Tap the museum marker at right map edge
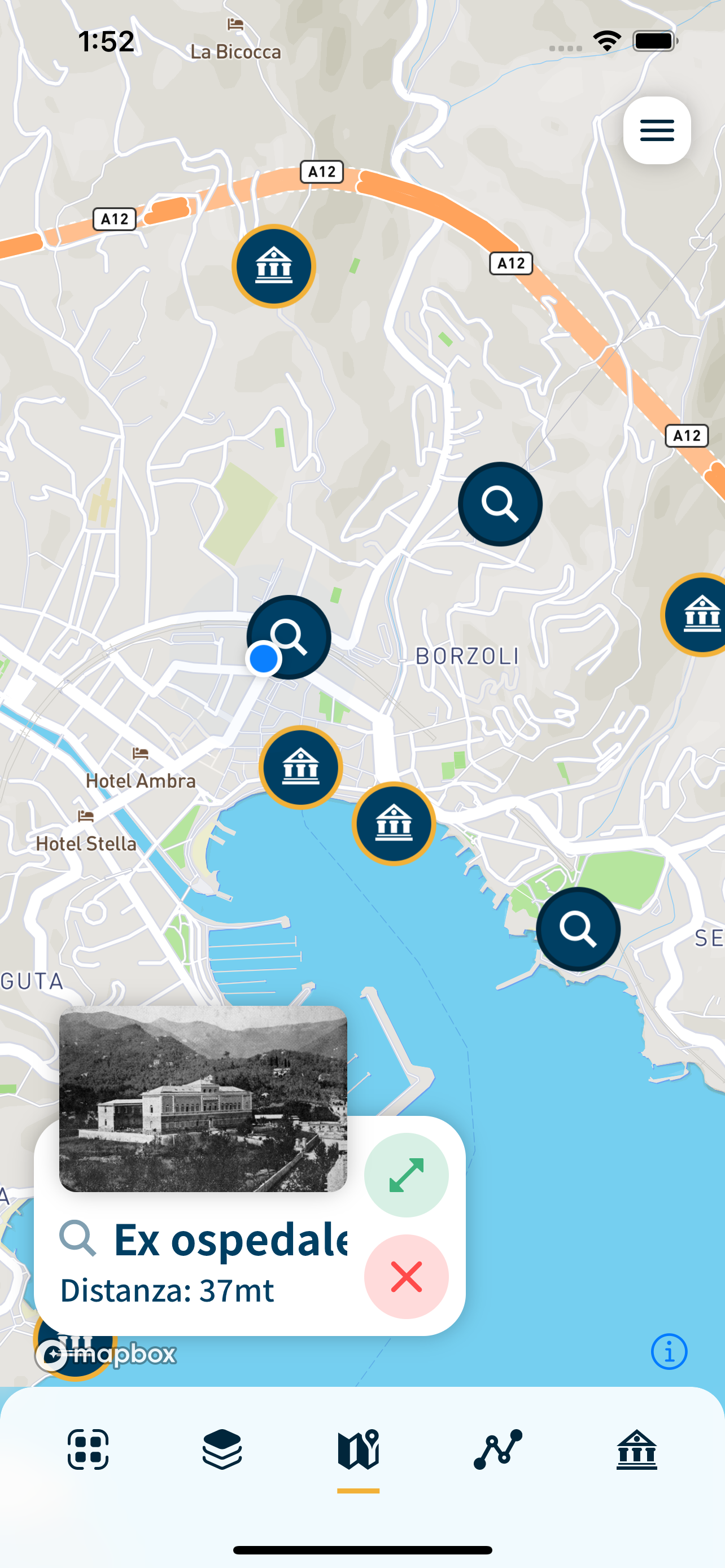The width and height of the screenshot is (725, 1568). click(694, 615)
